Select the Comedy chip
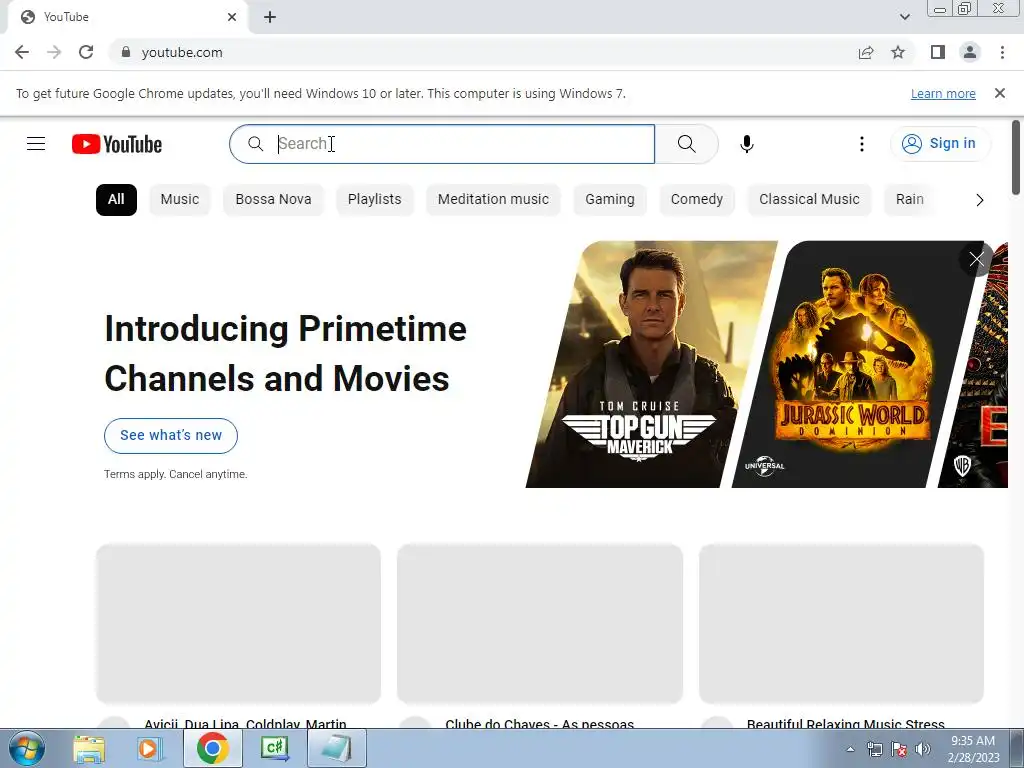Image resolution: width=1024 pixels, height=768 pixels. click(697, 200)
